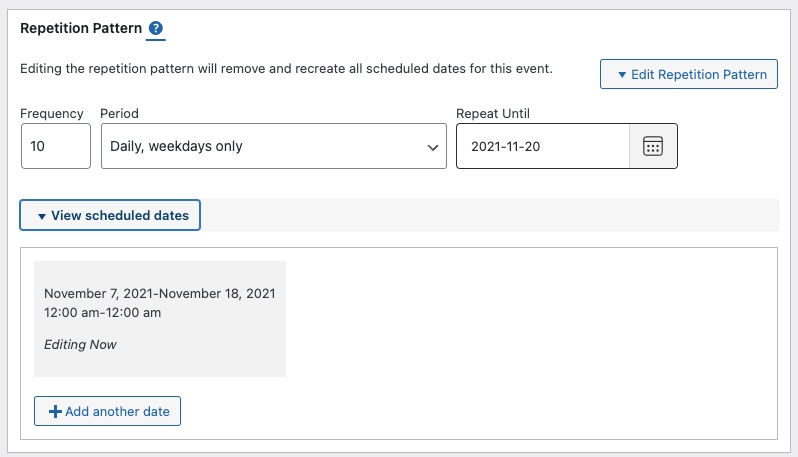Click the Editing Now status text
This screenshot has height=457, width=798.
(80, 344)
